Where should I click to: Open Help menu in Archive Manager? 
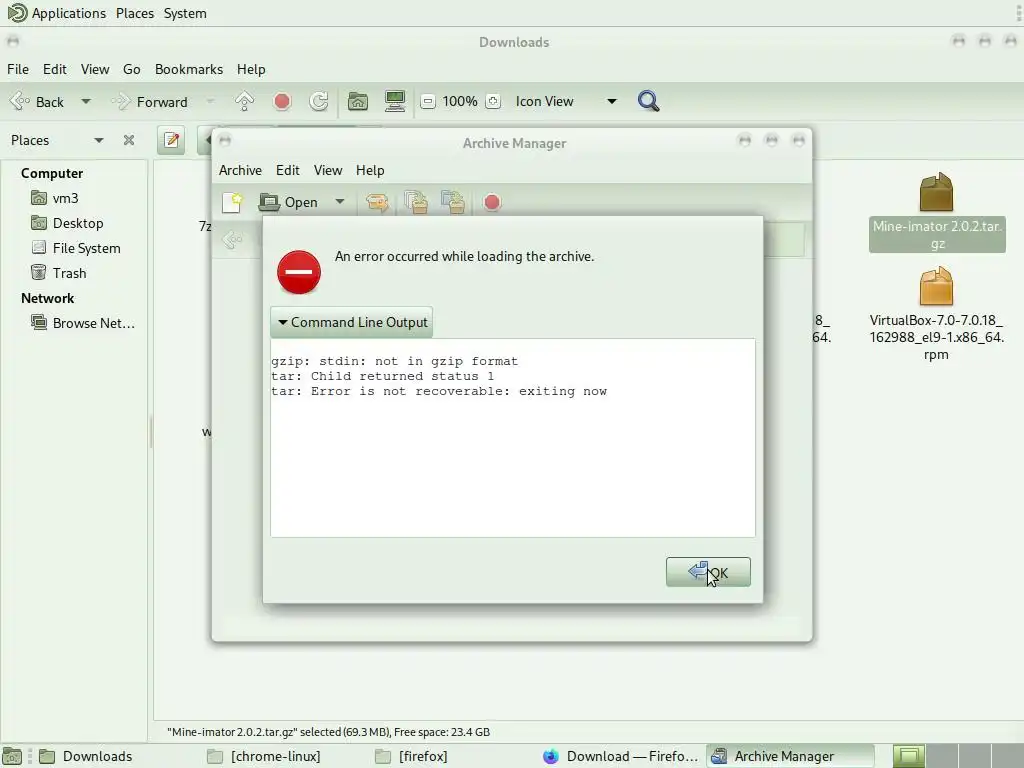(370, 170)
